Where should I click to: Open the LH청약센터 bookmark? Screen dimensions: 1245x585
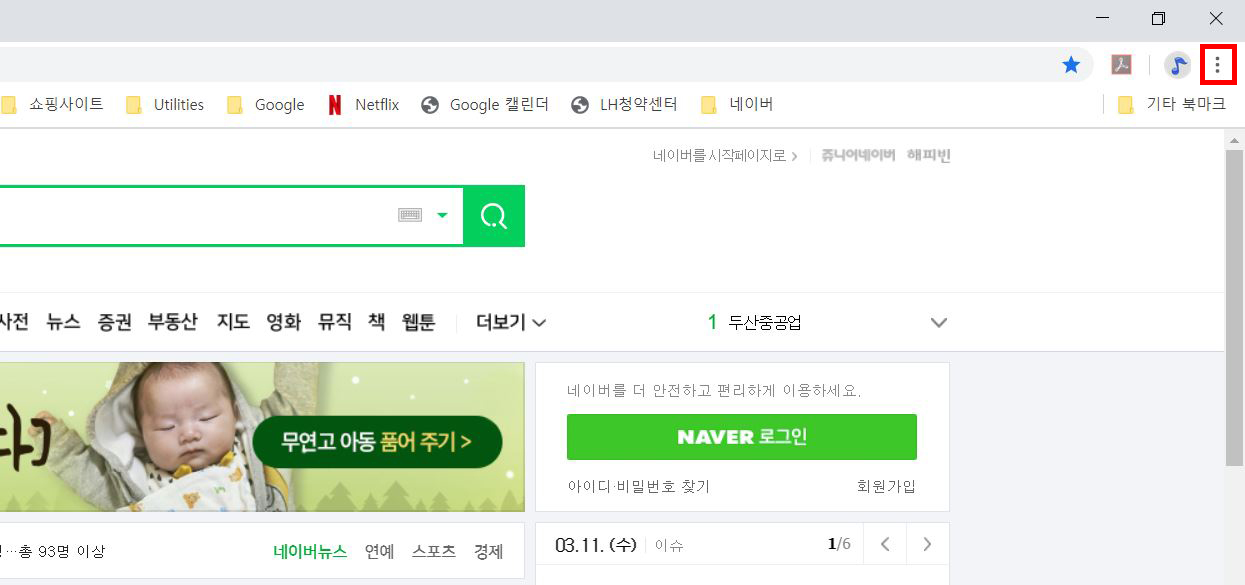[x=624, y=104]
